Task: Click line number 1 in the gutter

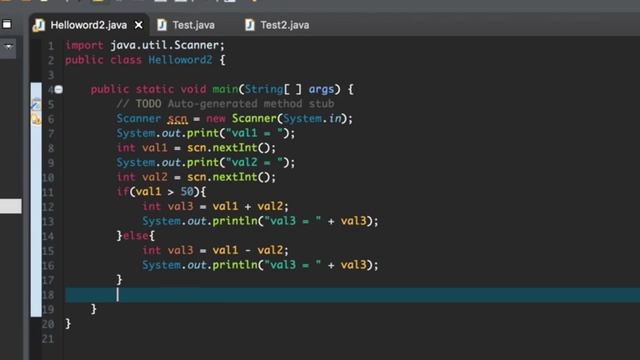Action: pyautogui.click(x=51, y=46)
